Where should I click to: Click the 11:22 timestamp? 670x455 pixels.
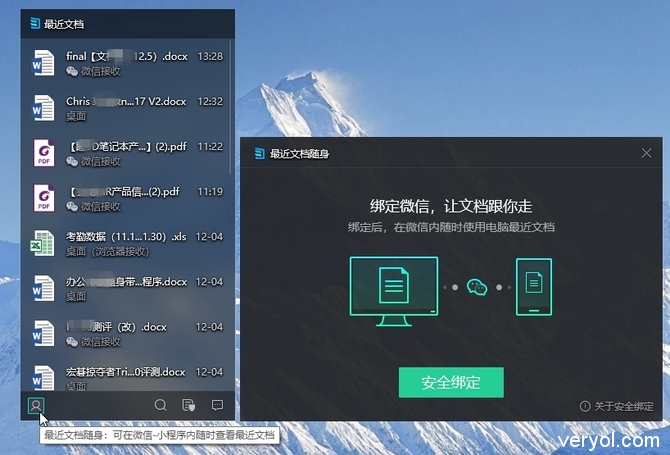[210, 147]
